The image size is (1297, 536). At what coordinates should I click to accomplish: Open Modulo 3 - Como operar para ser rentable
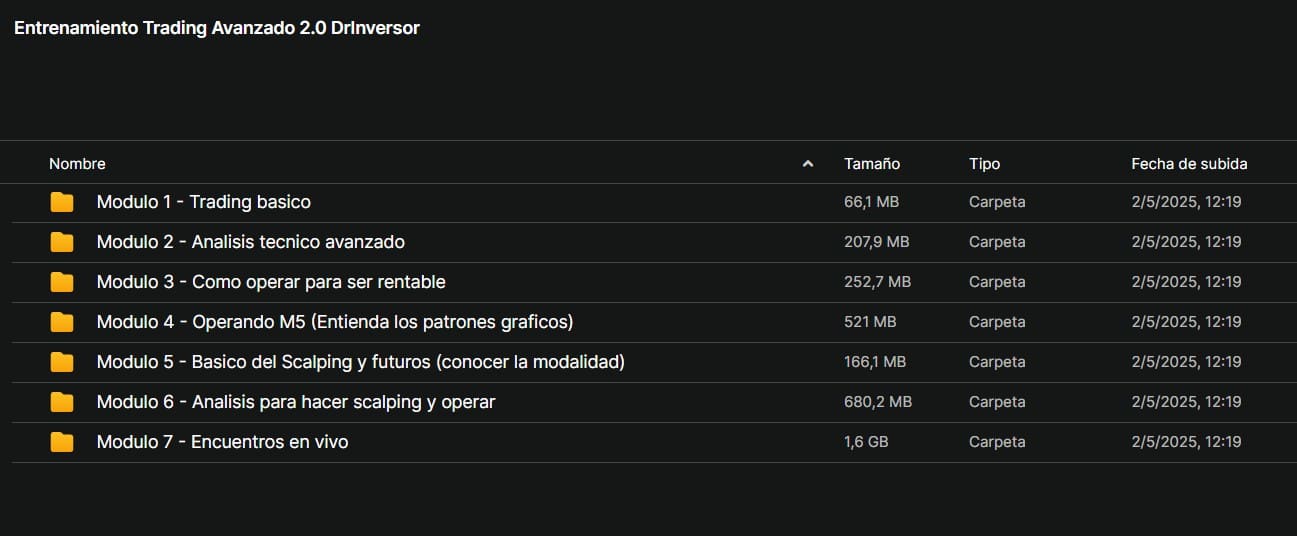tap(271, 282)
